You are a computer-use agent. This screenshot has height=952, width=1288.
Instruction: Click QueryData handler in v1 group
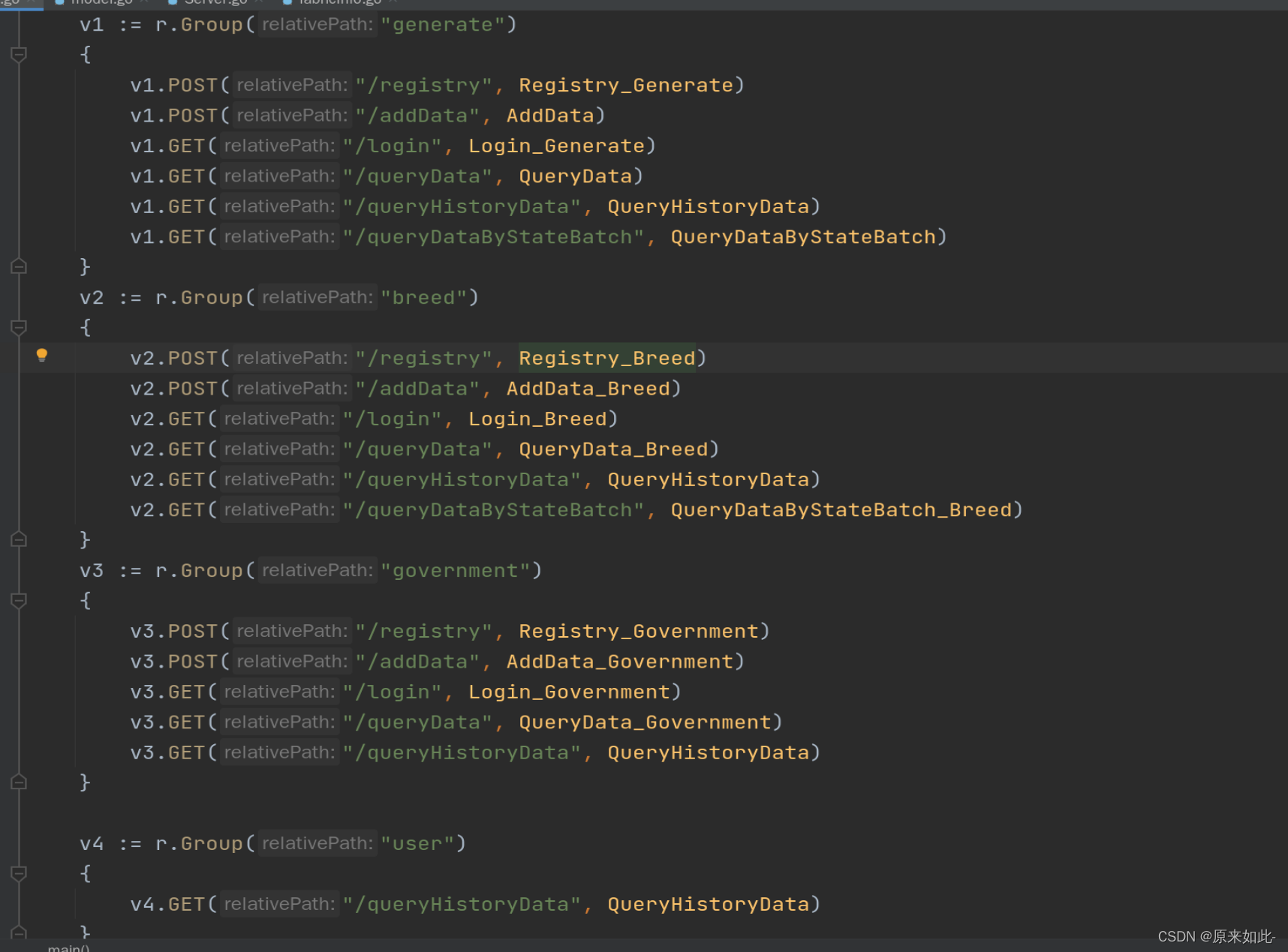576,176
